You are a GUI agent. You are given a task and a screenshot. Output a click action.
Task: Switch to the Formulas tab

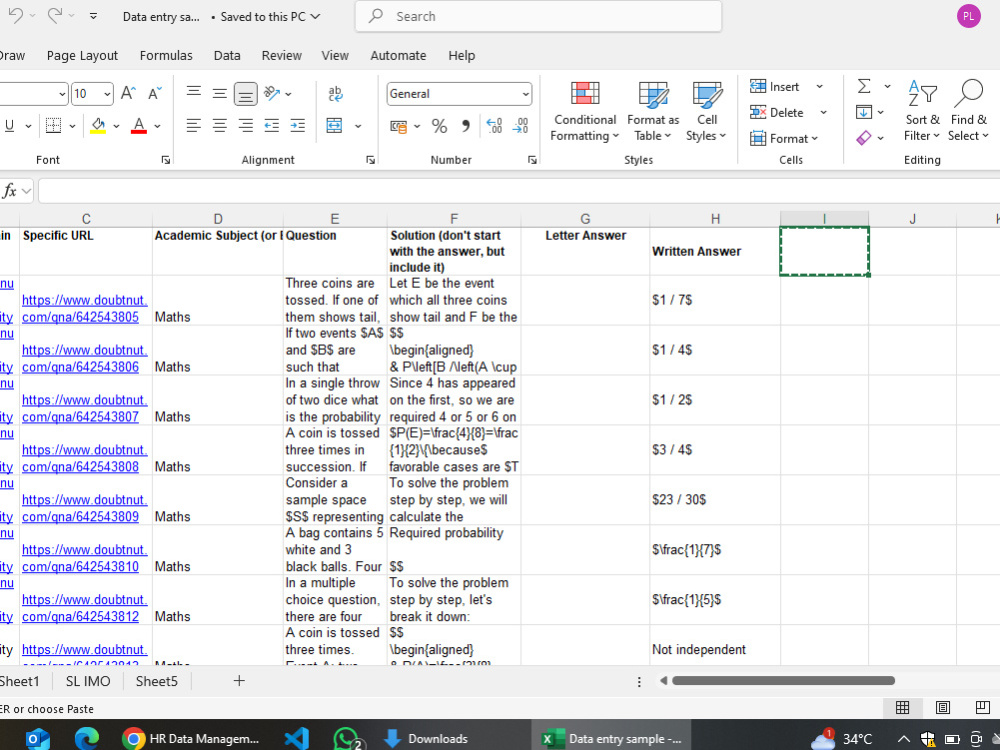pyautogui.click(x=166, y=55)
